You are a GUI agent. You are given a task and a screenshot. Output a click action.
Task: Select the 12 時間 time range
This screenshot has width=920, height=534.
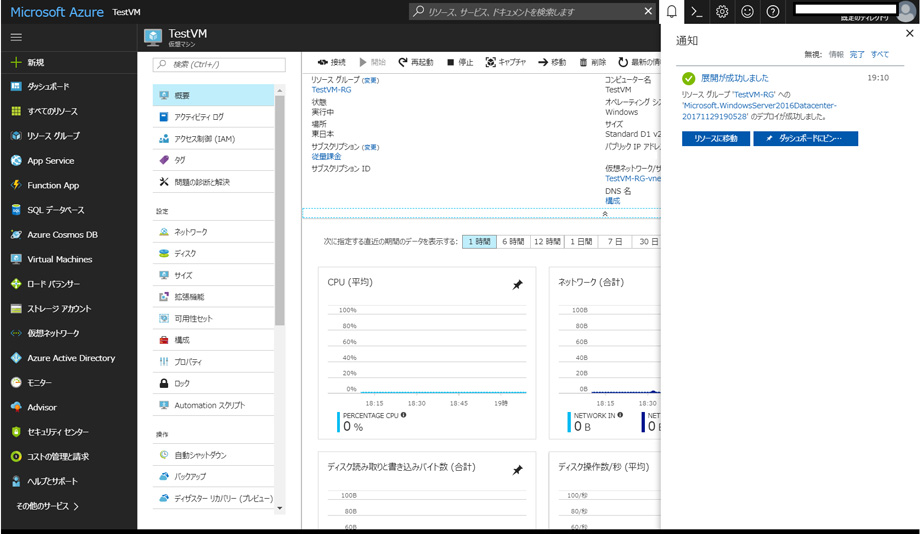[547, 242]
